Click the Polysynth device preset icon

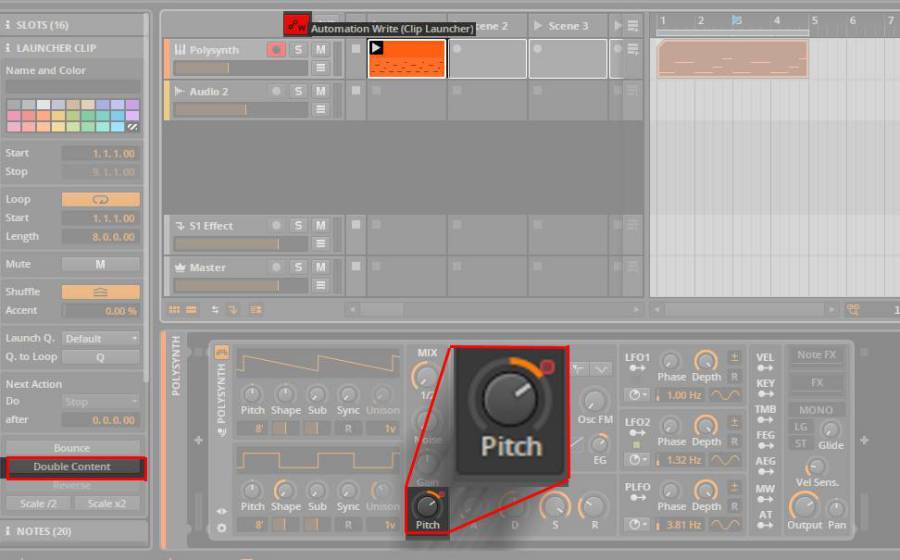(221, 352)
